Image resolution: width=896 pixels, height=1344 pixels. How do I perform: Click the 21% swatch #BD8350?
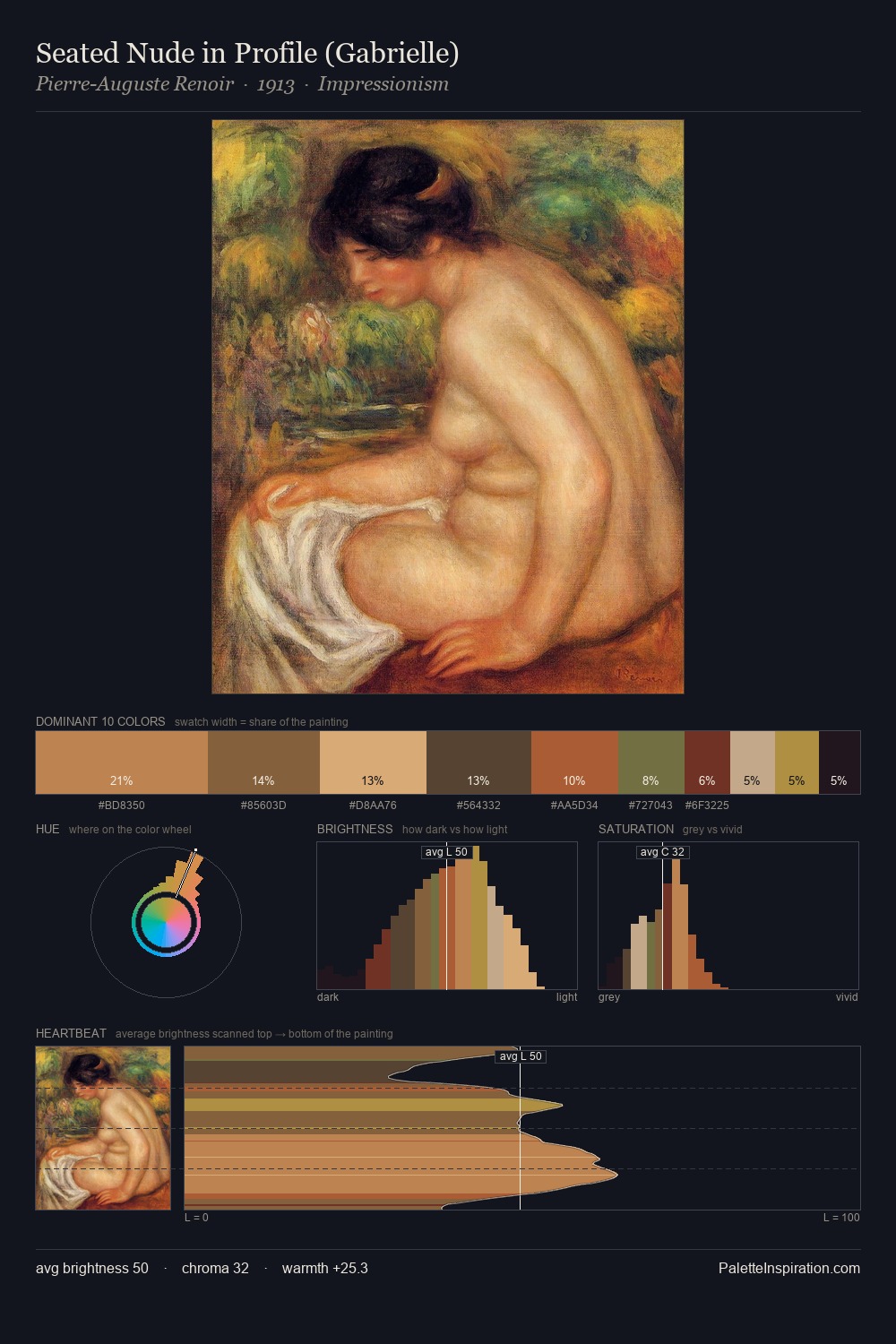(122, 762)
